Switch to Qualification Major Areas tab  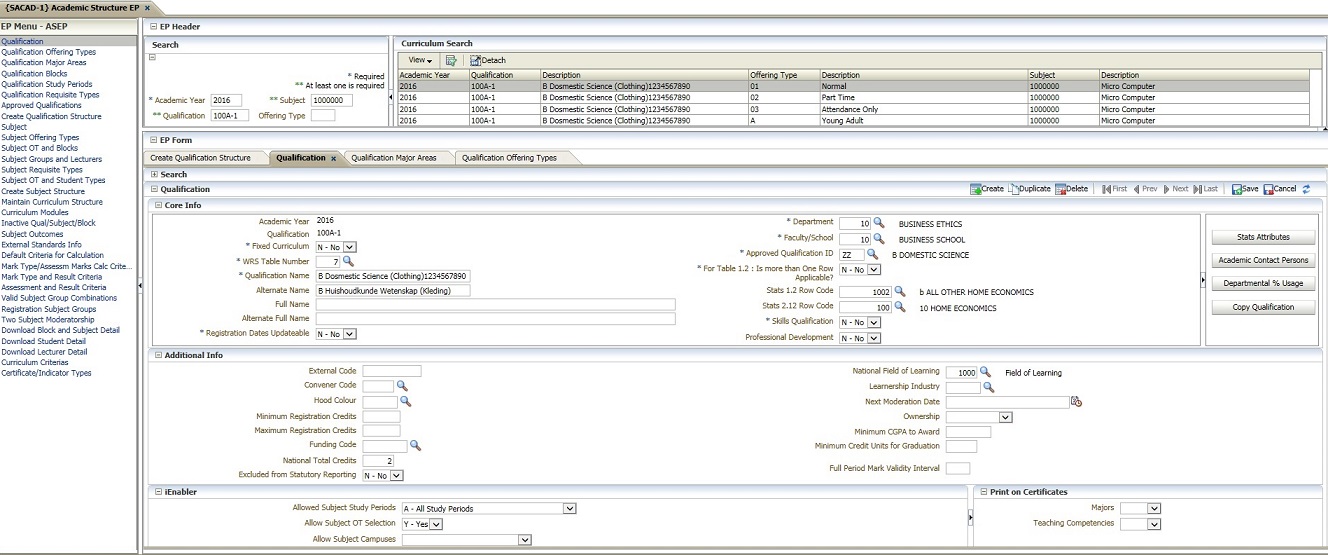(x=393, y=158)
